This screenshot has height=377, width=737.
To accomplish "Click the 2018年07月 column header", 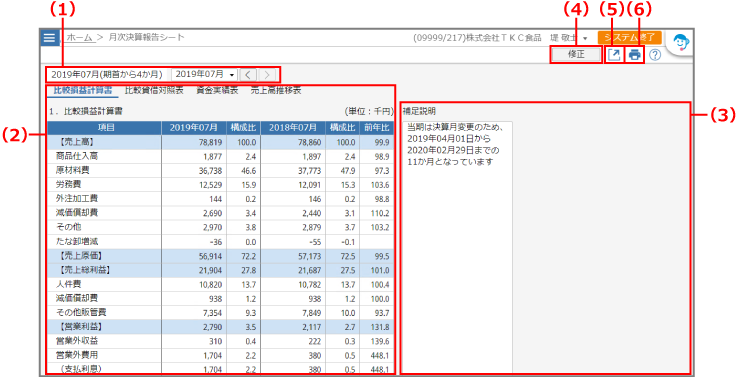I will click(x=293, y=128).
